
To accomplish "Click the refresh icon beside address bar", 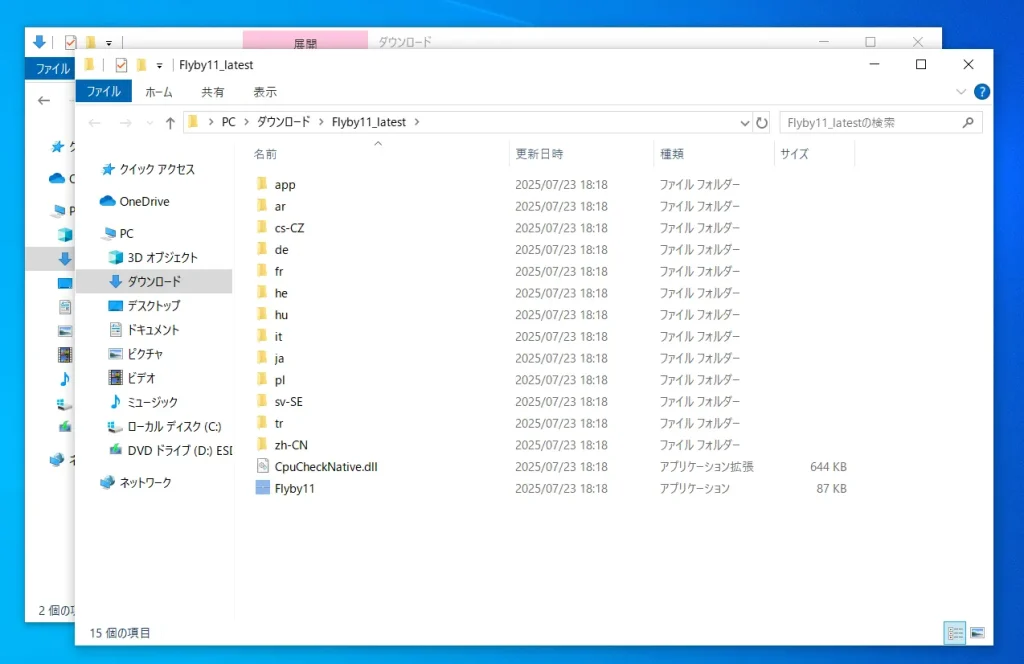I will [x=761, y=122].
